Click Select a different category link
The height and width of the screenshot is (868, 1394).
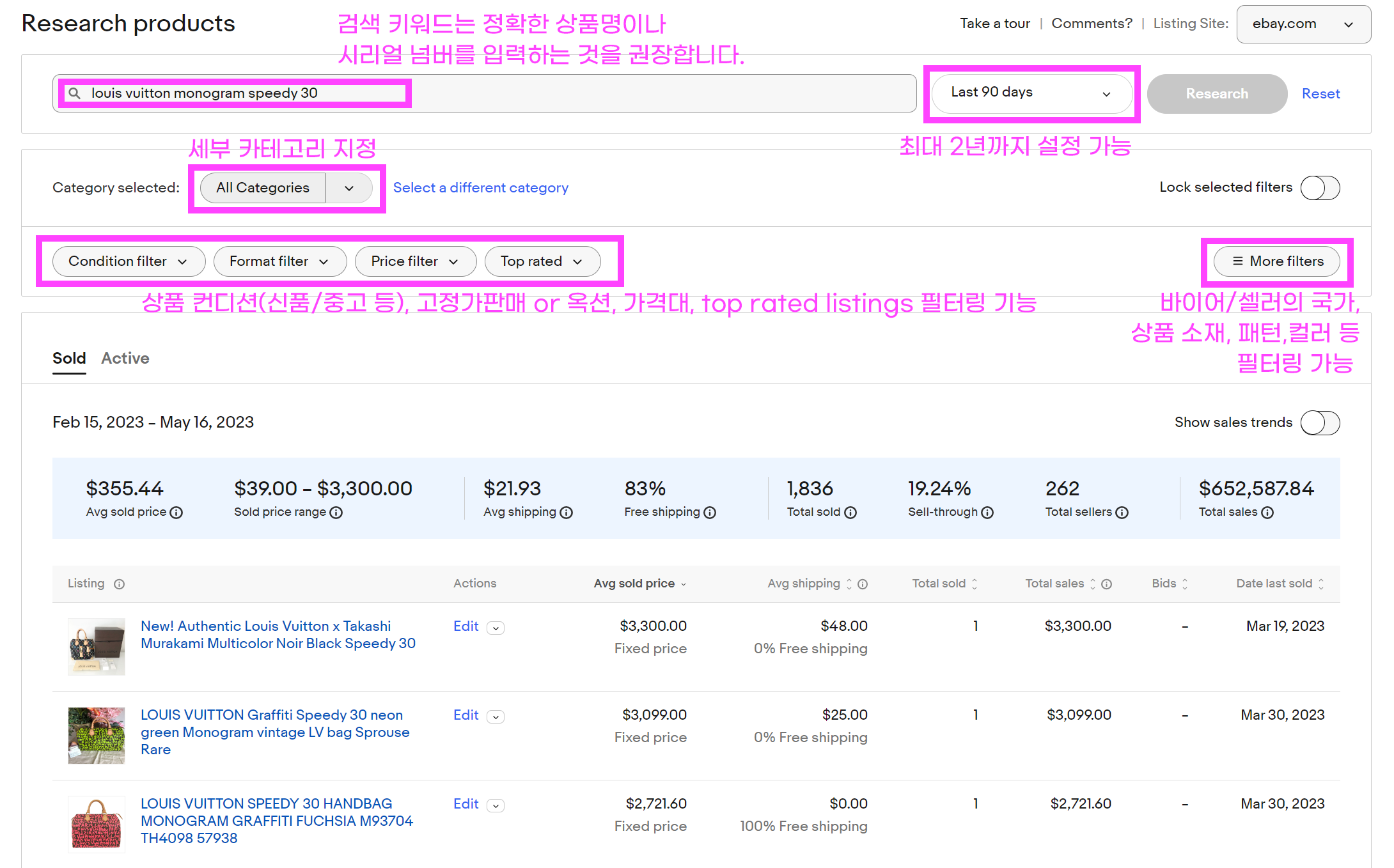480,188
